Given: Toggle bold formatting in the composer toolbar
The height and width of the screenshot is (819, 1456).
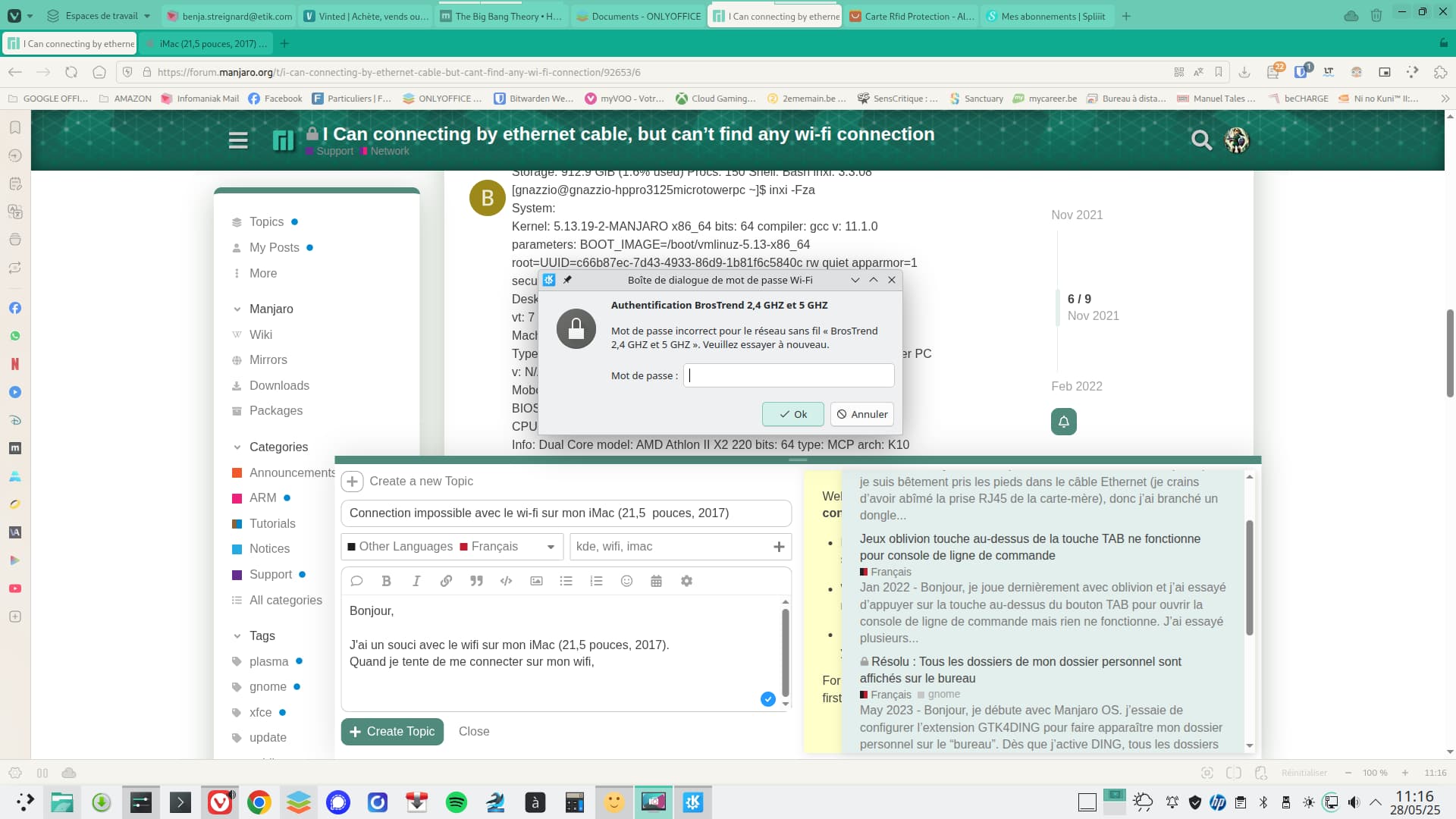Looking at the screenshot, I should (386, 581).
